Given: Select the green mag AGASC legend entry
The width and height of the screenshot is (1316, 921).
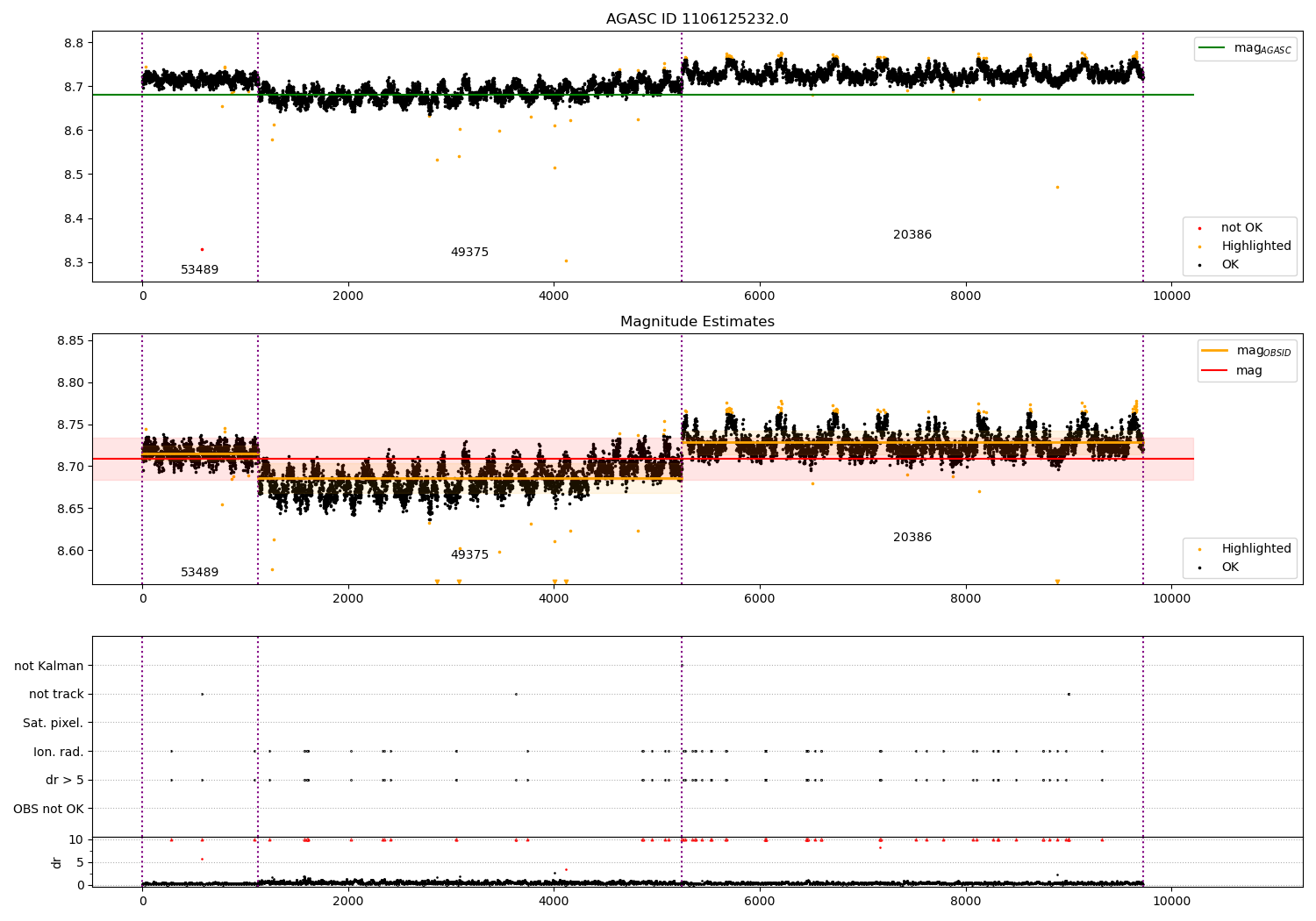Looking at the screenshot, I should (1245, 48).
